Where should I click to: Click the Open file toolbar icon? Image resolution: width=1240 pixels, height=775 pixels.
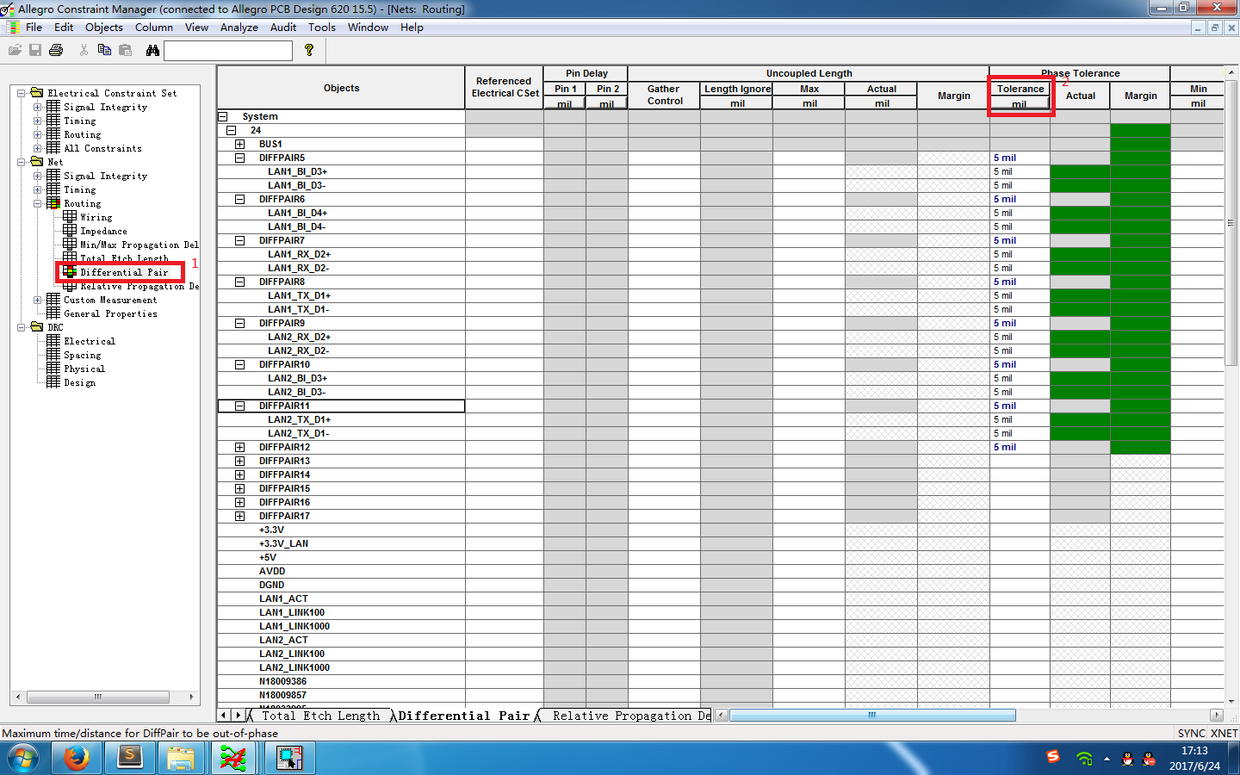[15, 50]
